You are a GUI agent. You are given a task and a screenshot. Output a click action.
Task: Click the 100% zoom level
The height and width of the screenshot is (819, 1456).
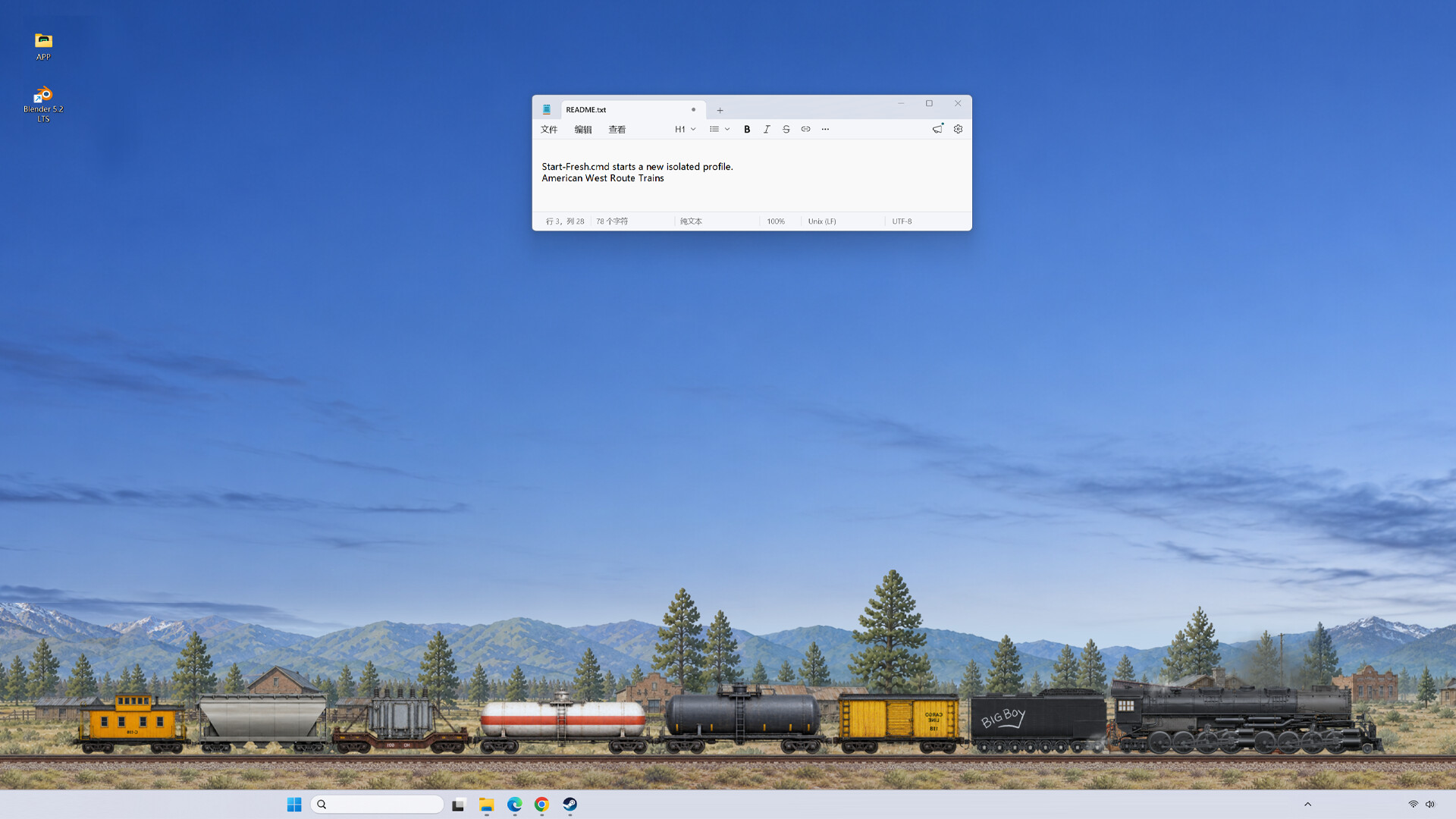coord(776,221)
